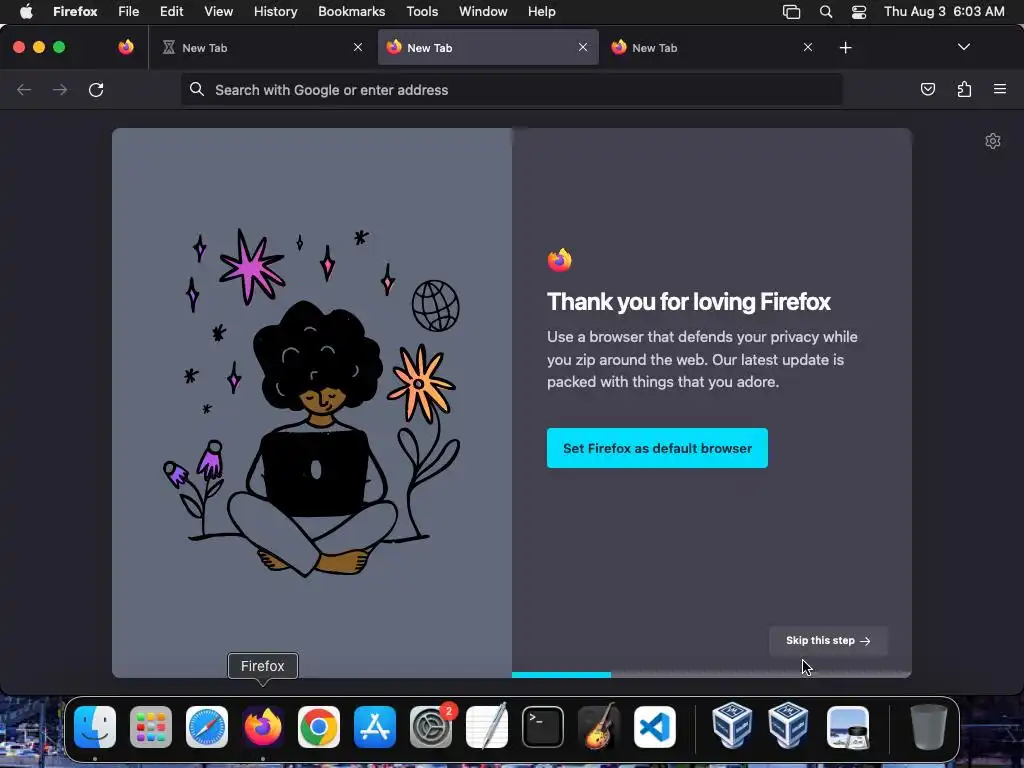Open the History menu
1024x768 pixels.
click(276, 12)
